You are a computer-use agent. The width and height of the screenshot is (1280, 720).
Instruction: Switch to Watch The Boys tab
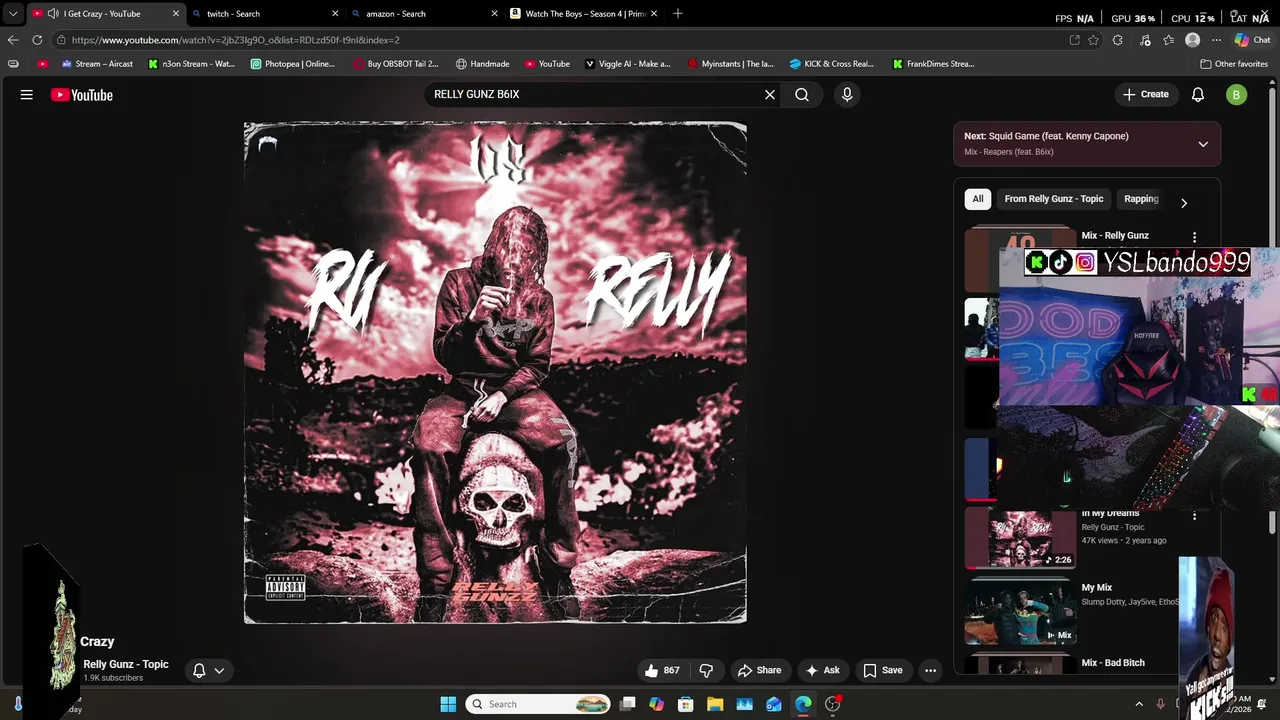point(584,14)
